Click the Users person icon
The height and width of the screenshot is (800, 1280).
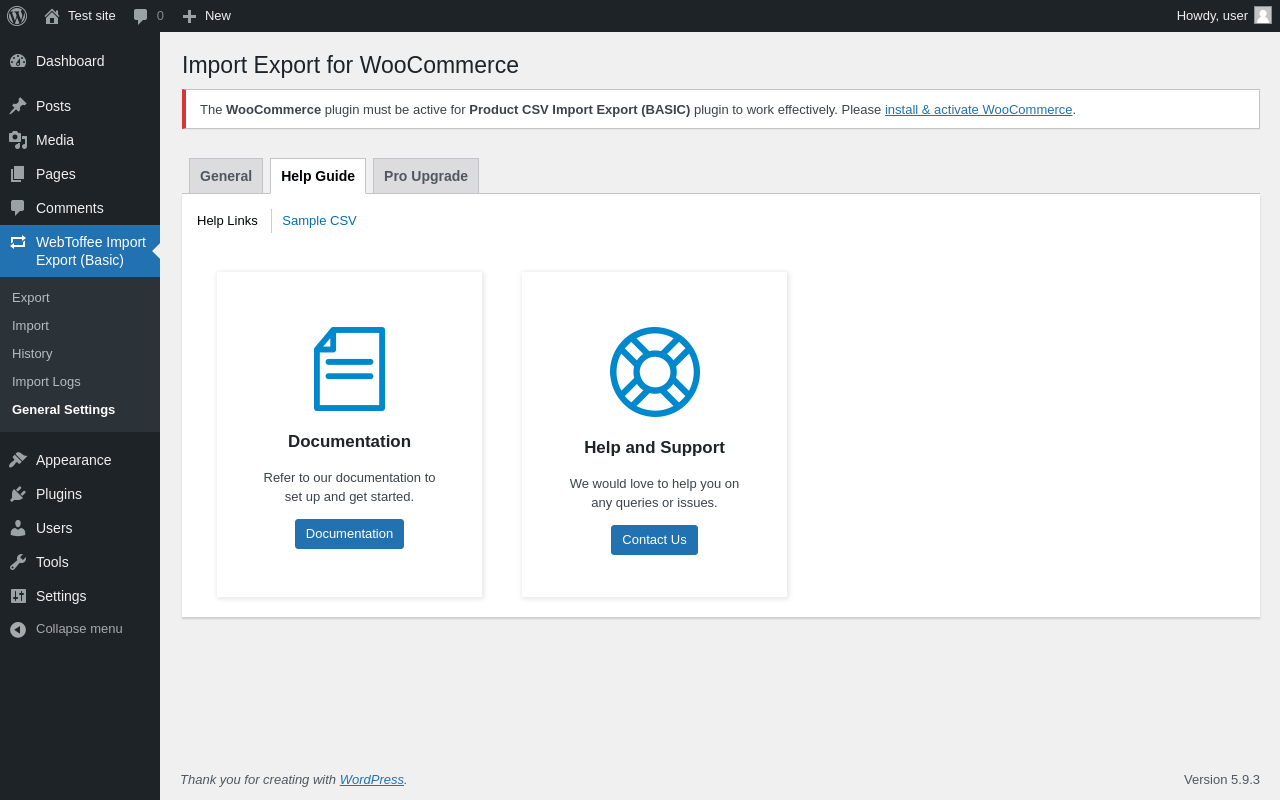(18, 528)
